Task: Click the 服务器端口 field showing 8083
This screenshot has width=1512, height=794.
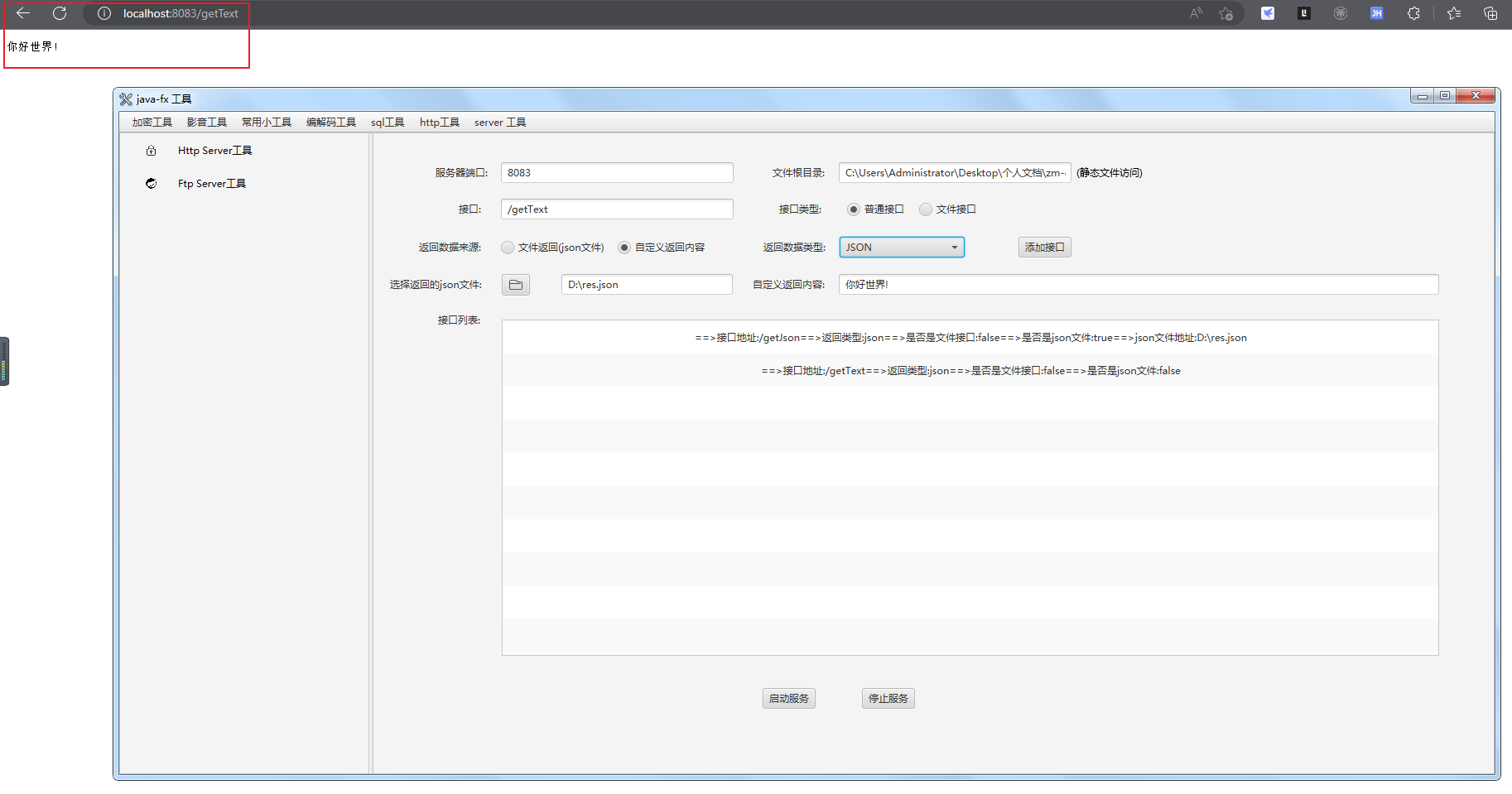Action: 617,173
